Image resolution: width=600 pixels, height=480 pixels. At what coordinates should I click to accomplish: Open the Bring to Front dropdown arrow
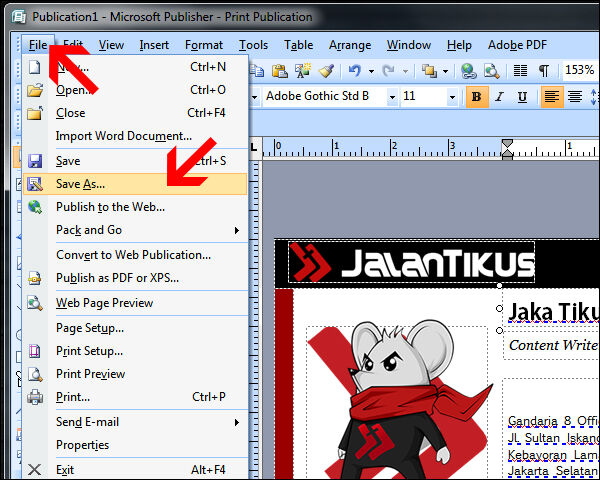[x=445, y=71]
